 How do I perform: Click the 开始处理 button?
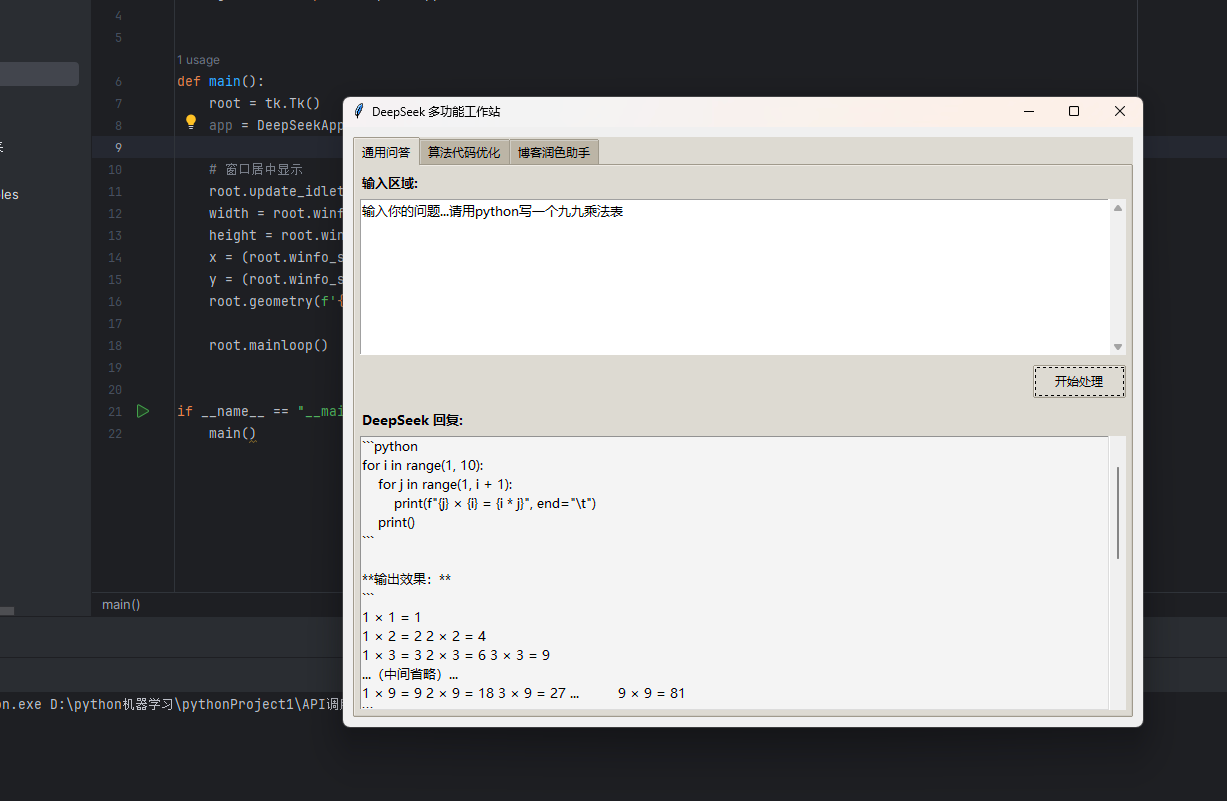click(1079, 381)
